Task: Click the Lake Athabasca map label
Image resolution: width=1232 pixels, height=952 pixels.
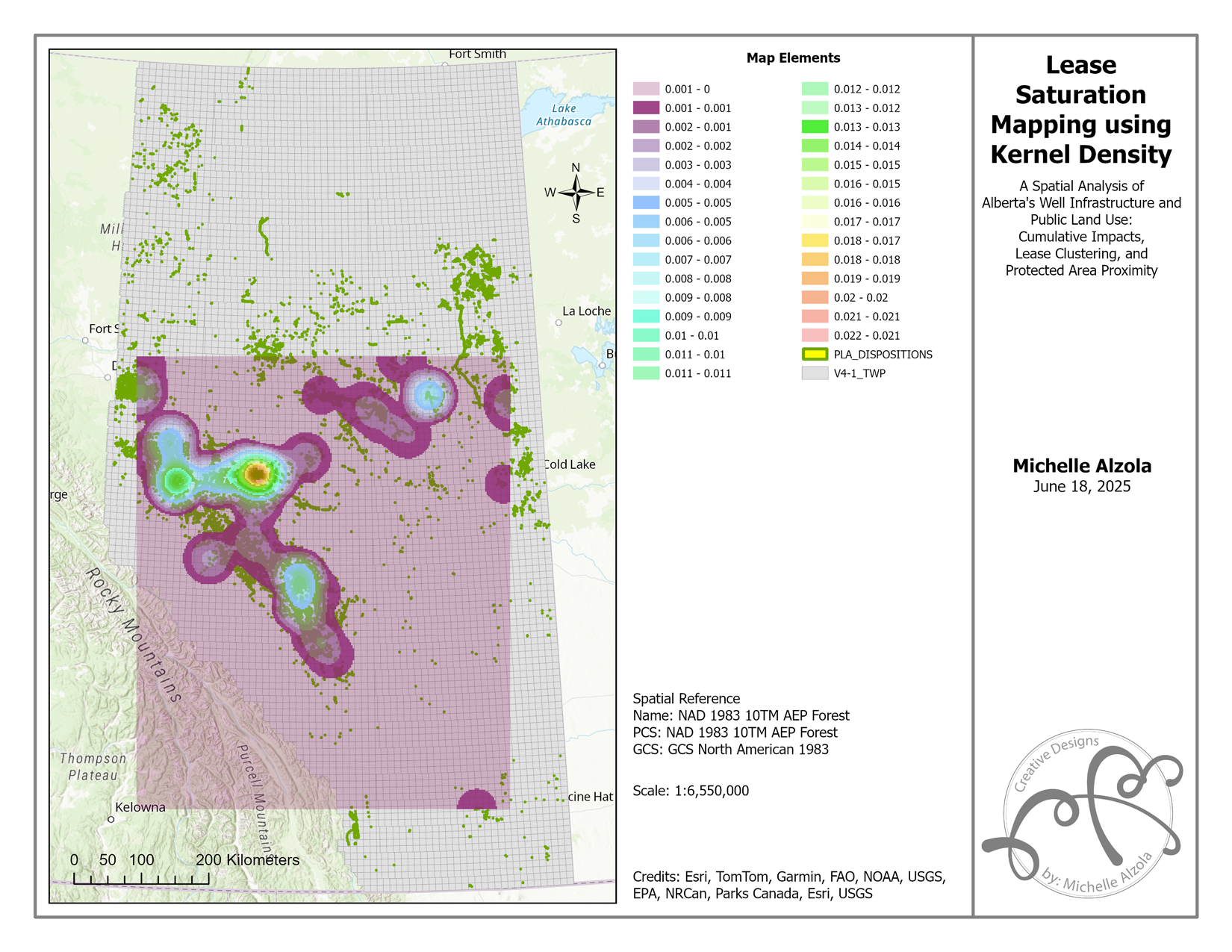Action: [x=564, y=115]
